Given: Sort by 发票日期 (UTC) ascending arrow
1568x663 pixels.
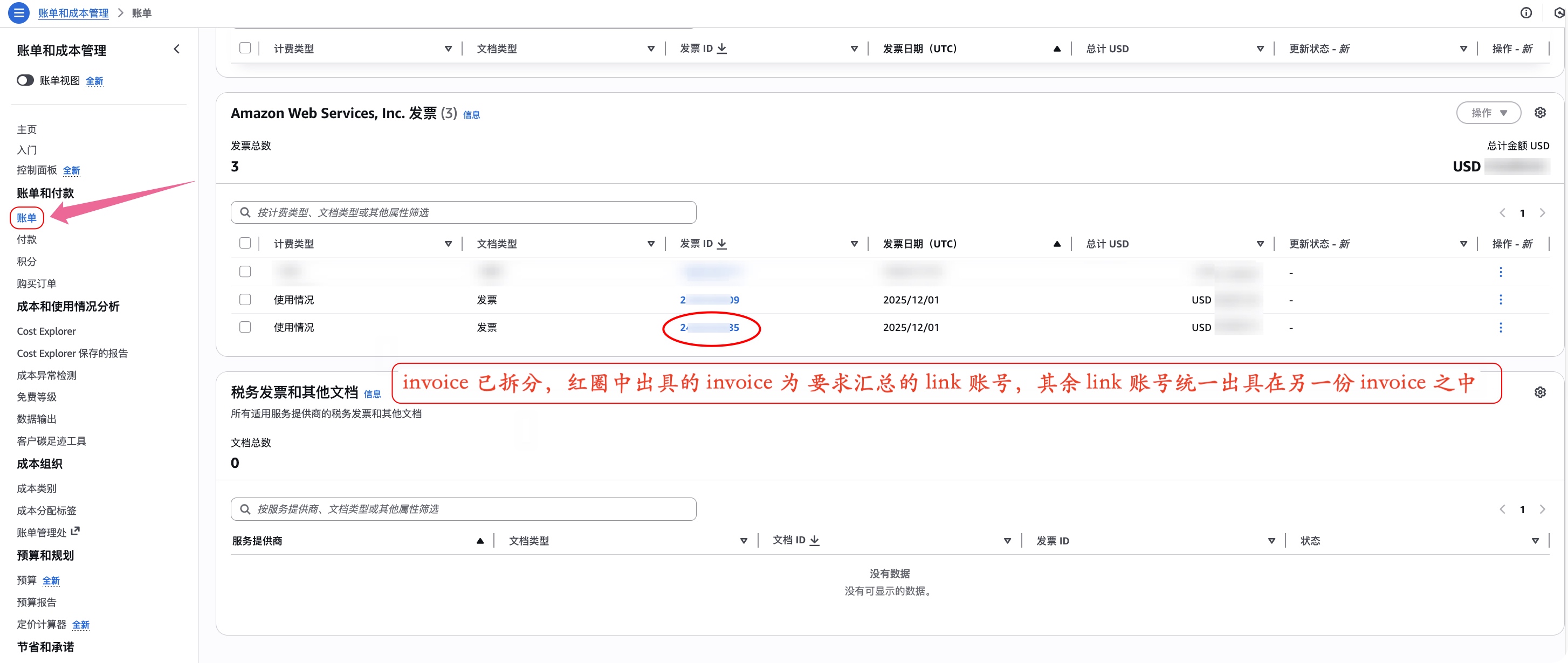Looking at the screenshot, I should click(x=1057, y=244).
